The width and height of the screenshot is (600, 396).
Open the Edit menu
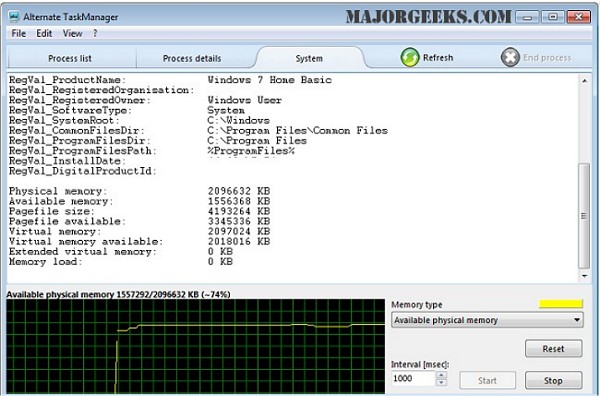point(44,34)
